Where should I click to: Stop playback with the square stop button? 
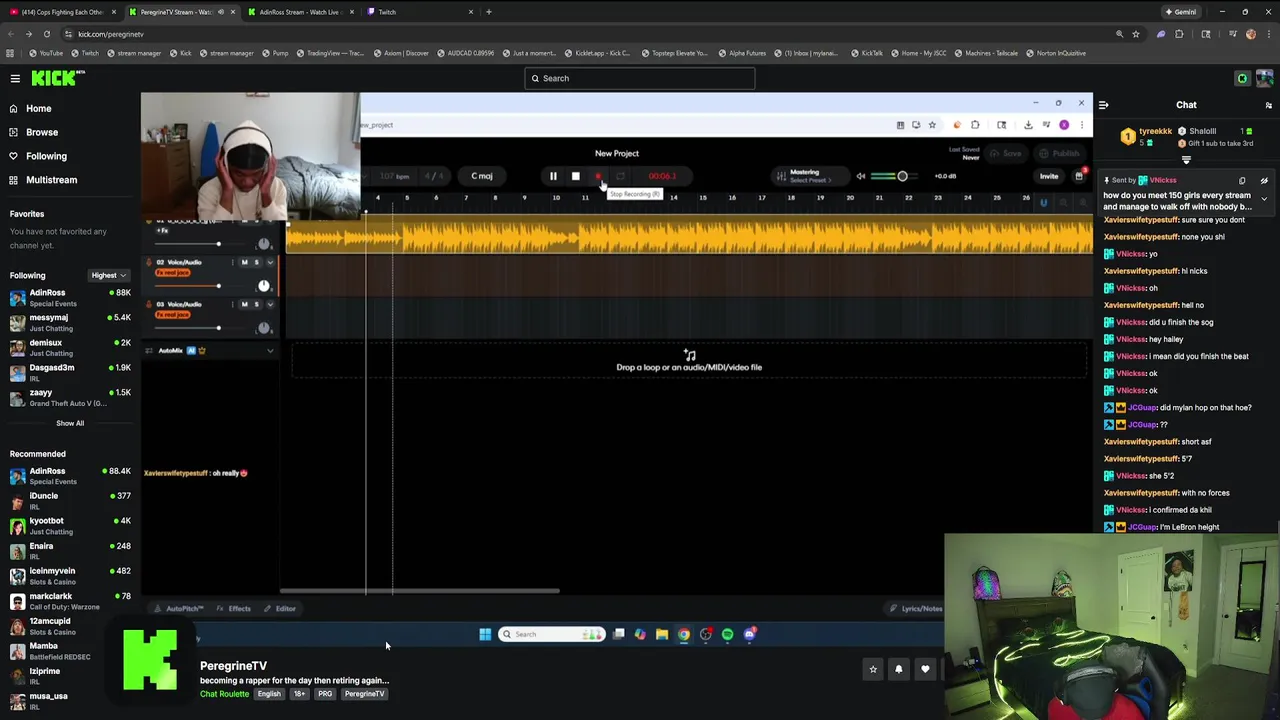[575, 176]
